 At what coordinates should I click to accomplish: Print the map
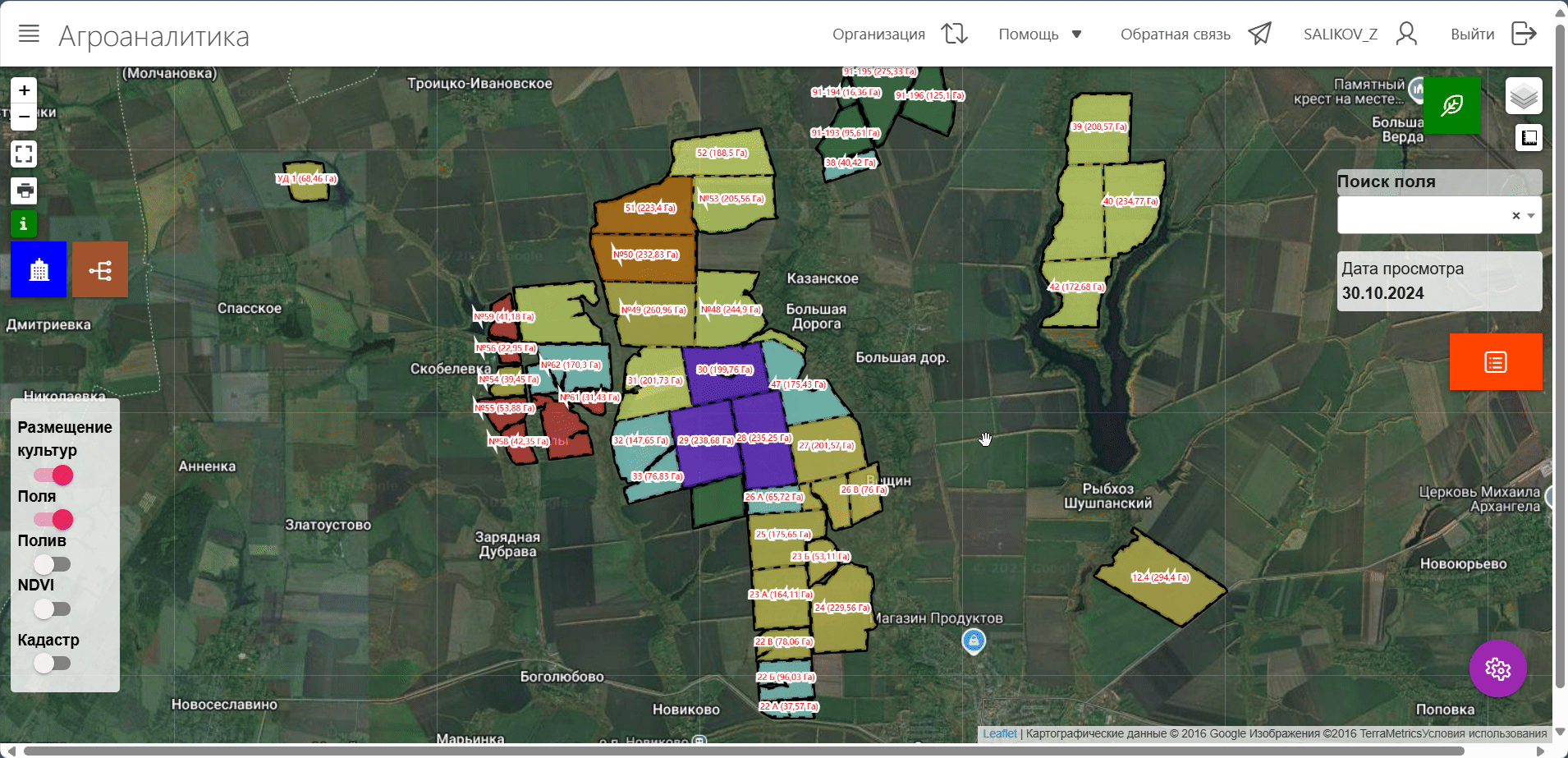pyautogui.click(x=25, y=191)
